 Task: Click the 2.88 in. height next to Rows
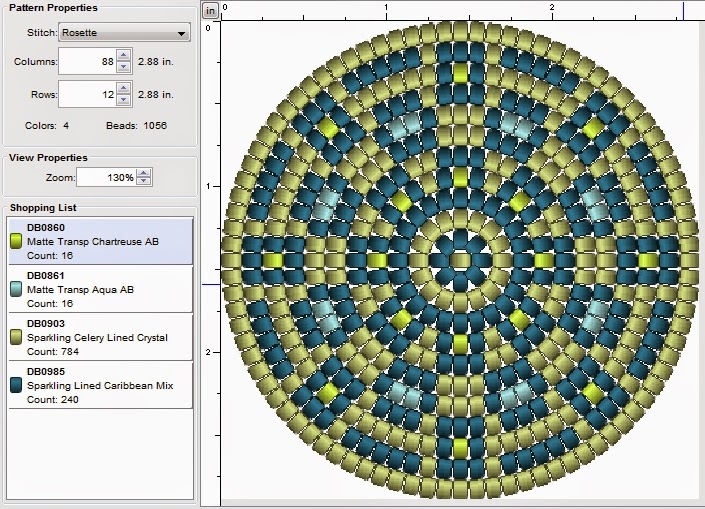point(156,94)
